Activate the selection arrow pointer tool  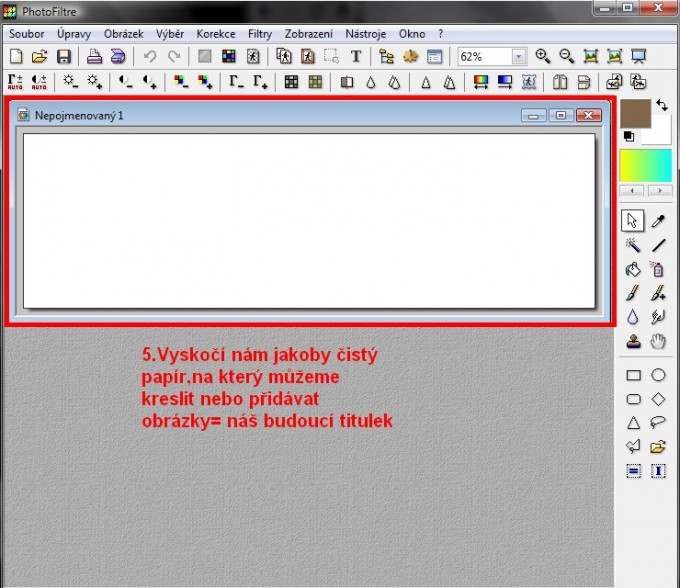pos(633,221)
